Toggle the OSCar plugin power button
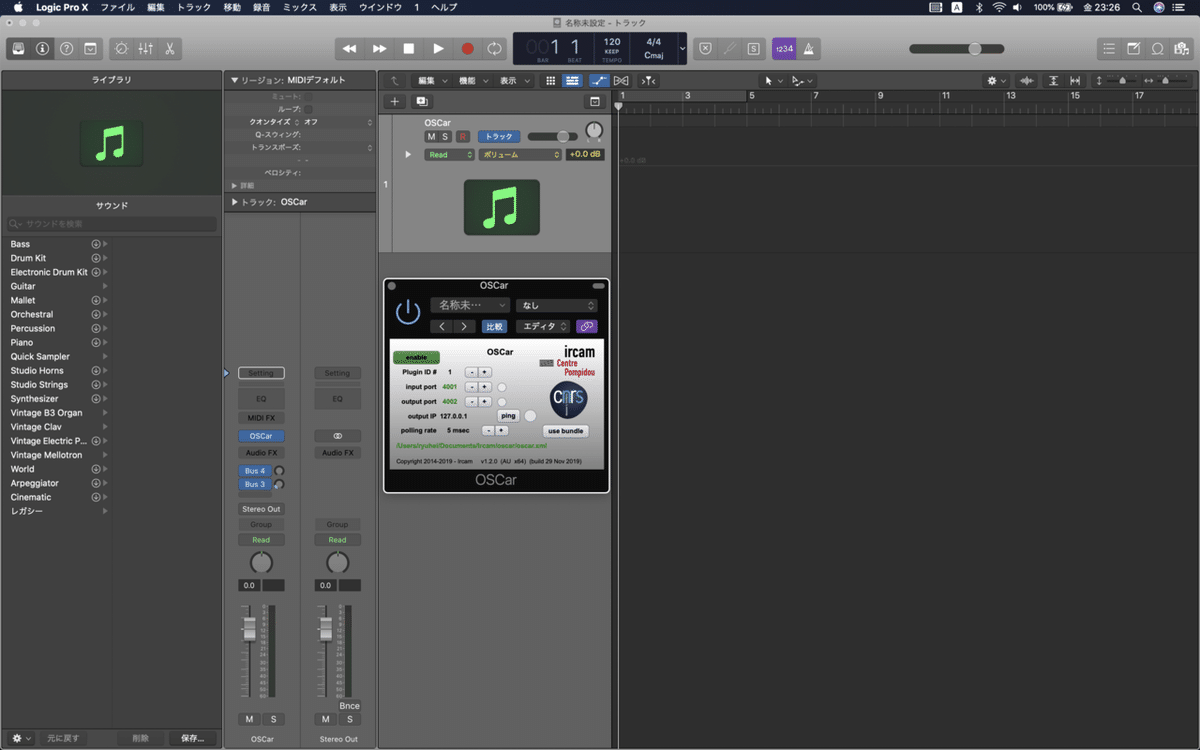This screenshot has height=750, width=1200. 408,312
